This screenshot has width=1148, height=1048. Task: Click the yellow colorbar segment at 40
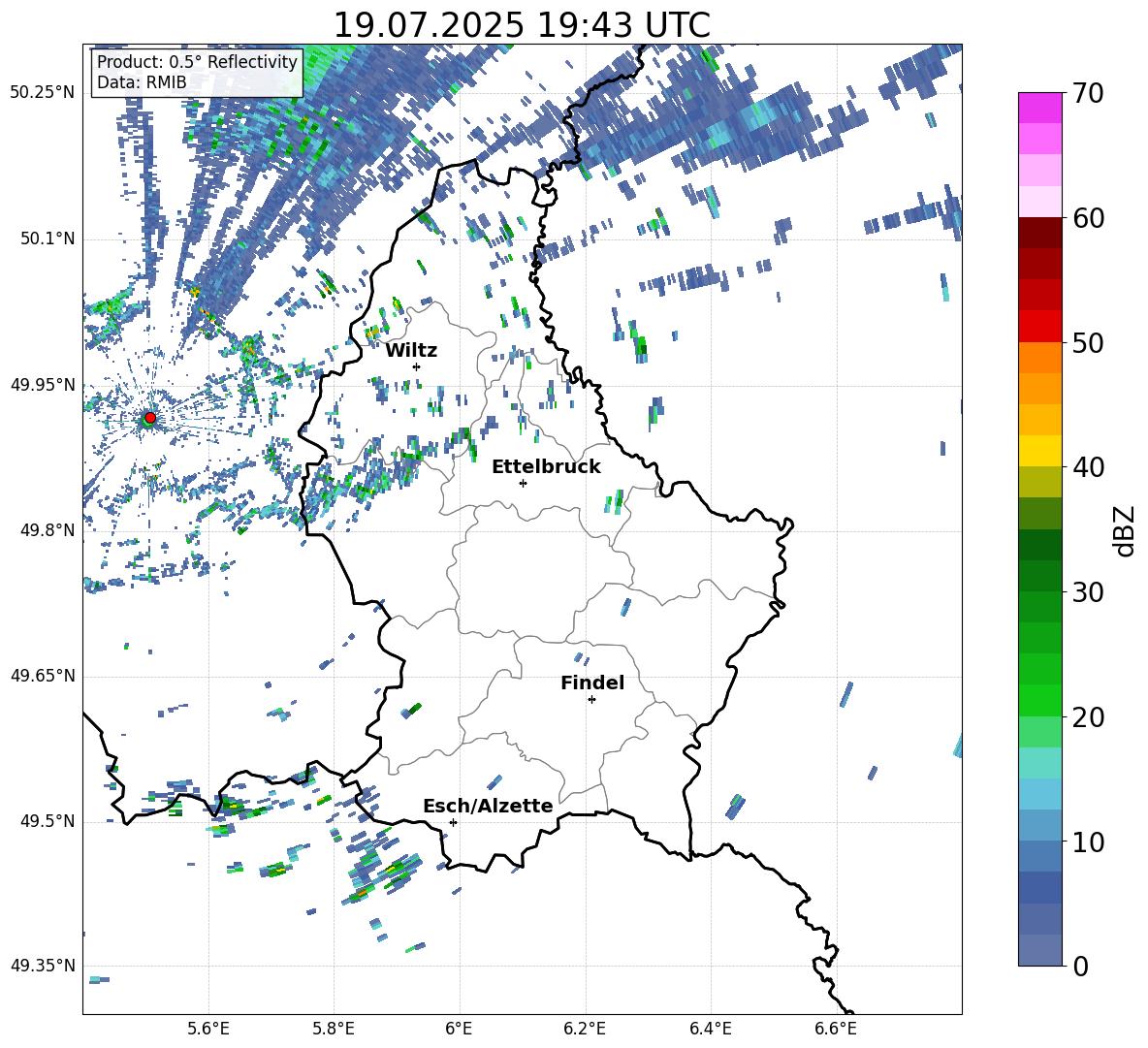point(1039,451)
